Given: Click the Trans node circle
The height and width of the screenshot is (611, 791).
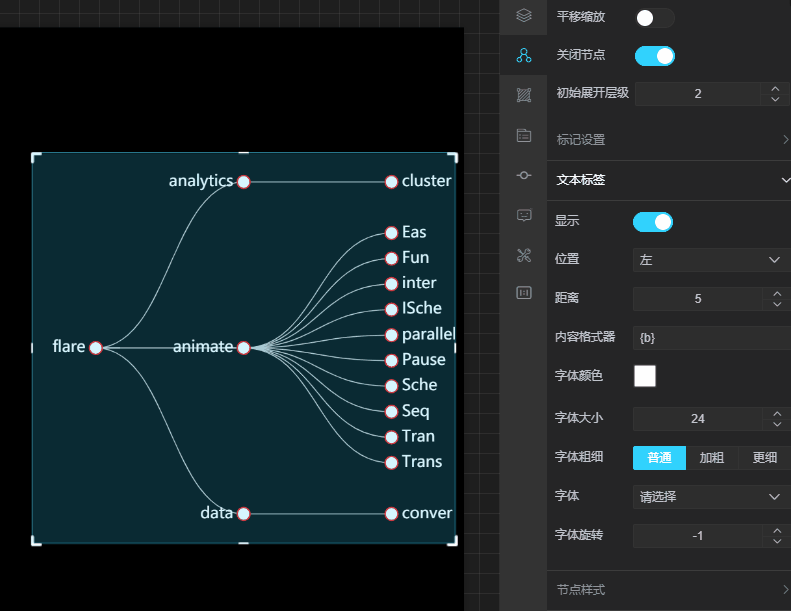Looking at the screenshot, I should pyautogui.click(x=391, y=463).
